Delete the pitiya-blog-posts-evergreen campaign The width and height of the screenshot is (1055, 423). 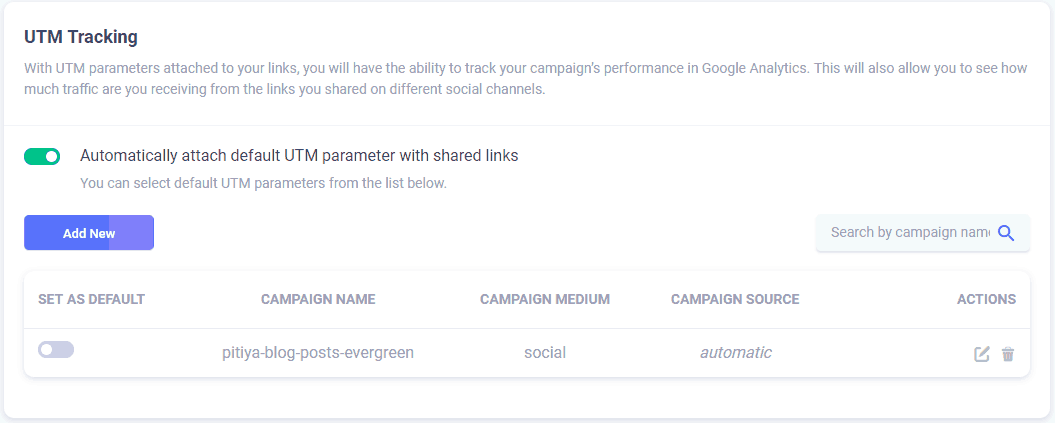point(1008,354)
